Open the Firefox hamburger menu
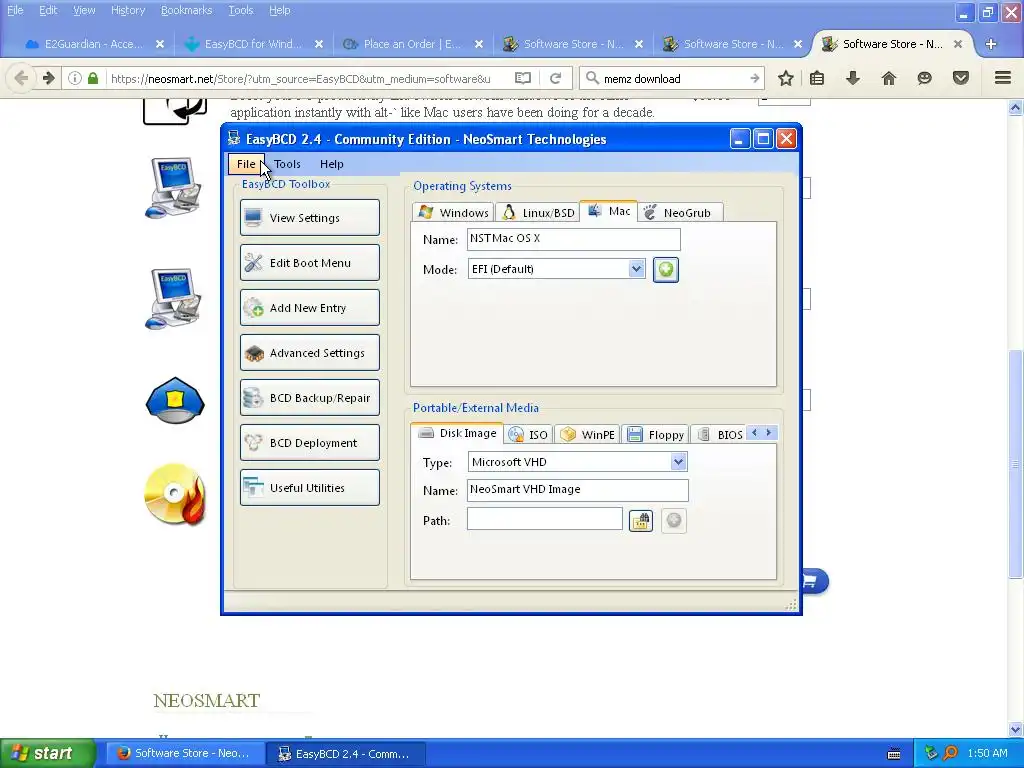The image size is (1024, 768). point(1003,78)
